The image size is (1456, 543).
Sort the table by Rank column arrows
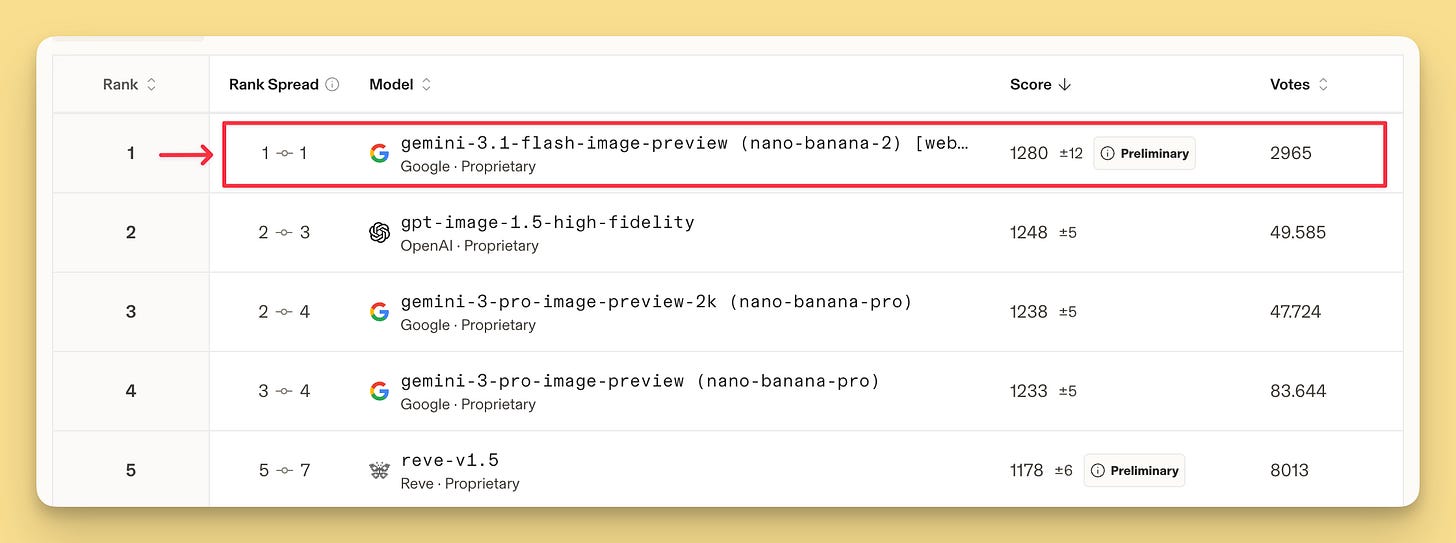152,85
